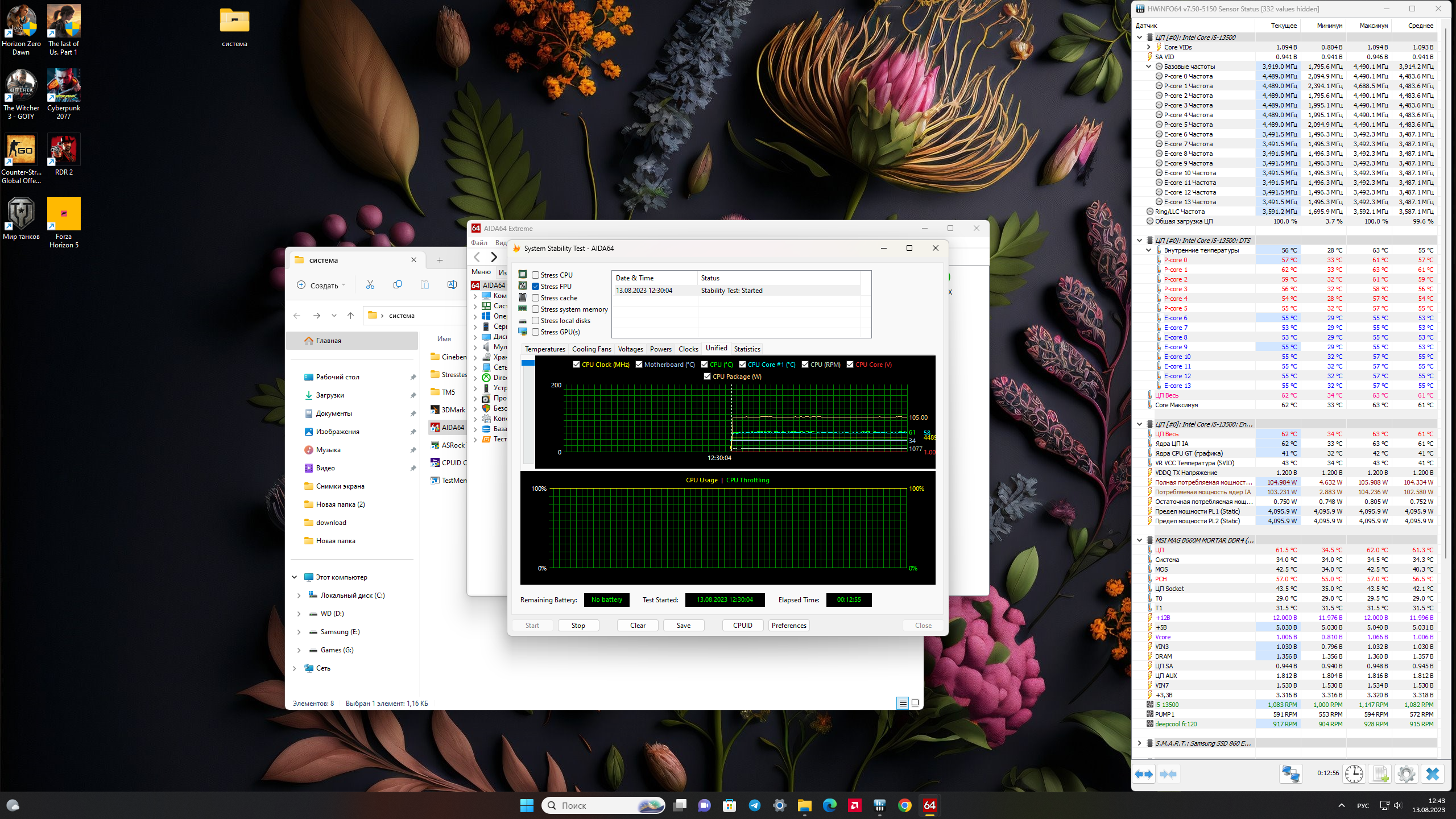This screenshot has width=1456, height=819.
Task: Click the Preferences button
Action: [789, 626]
